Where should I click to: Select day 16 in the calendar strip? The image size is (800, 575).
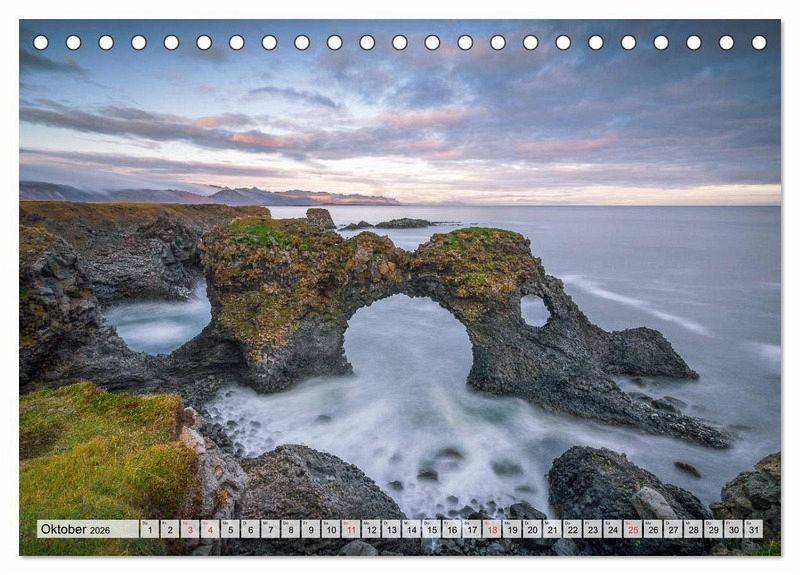point(451,530)
